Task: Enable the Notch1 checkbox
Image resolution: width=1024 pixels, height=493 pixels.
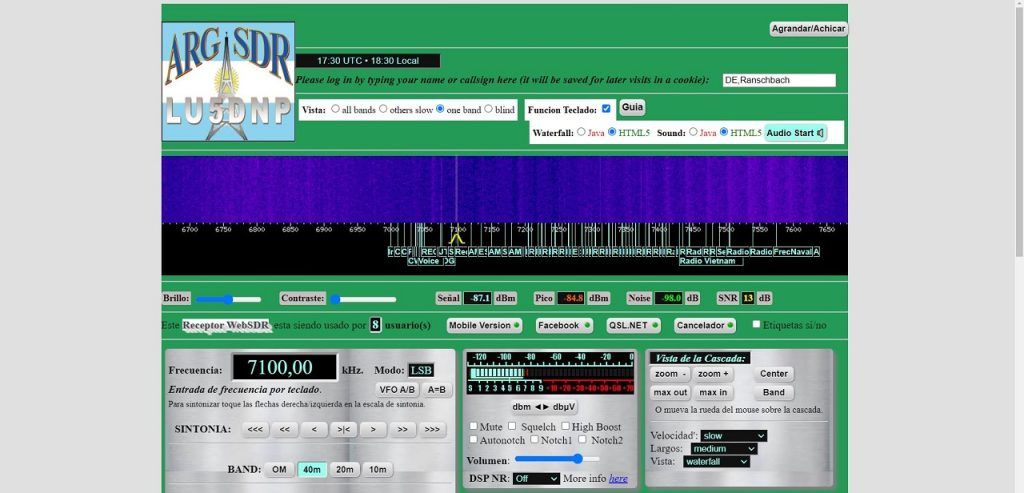Action: (534, 439)
